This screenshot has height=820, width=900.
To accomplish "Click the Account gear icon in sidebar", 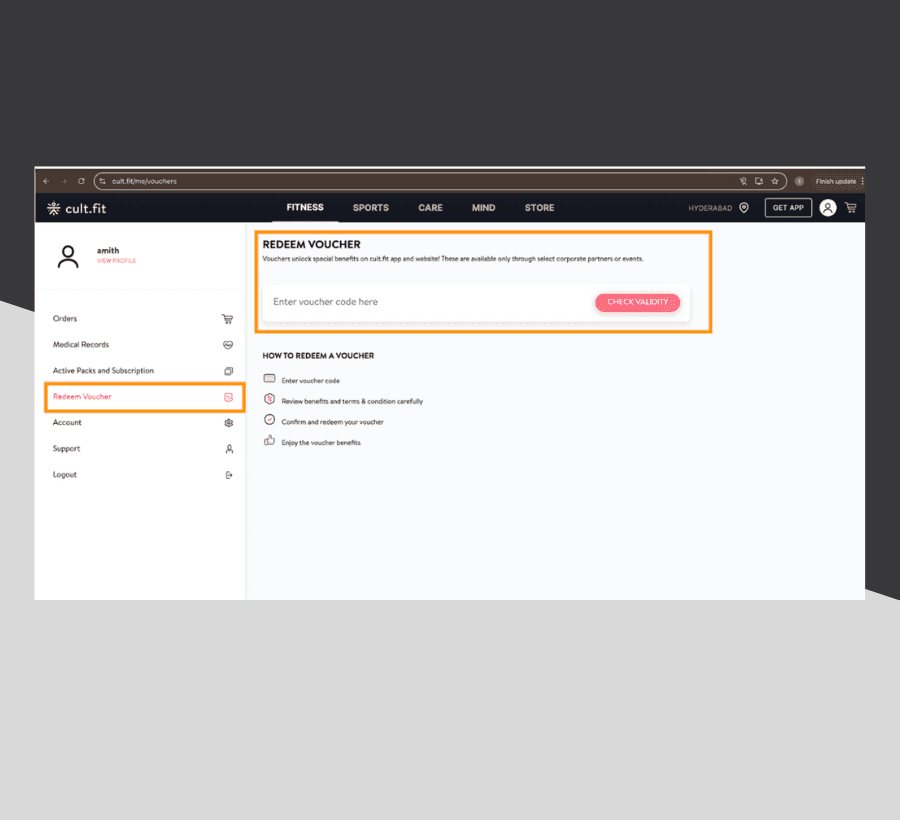I will coord(228,423).
